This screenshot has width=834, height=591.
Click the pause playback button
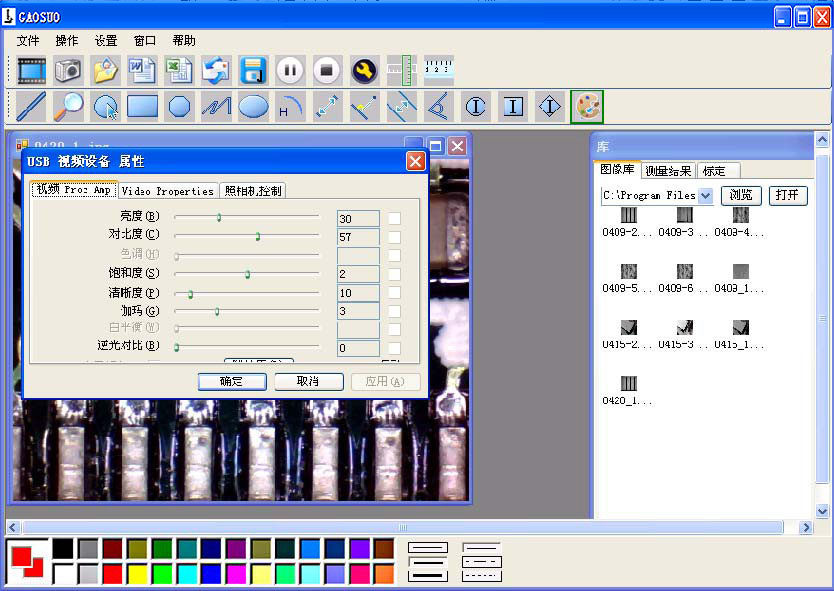point(290,70)
